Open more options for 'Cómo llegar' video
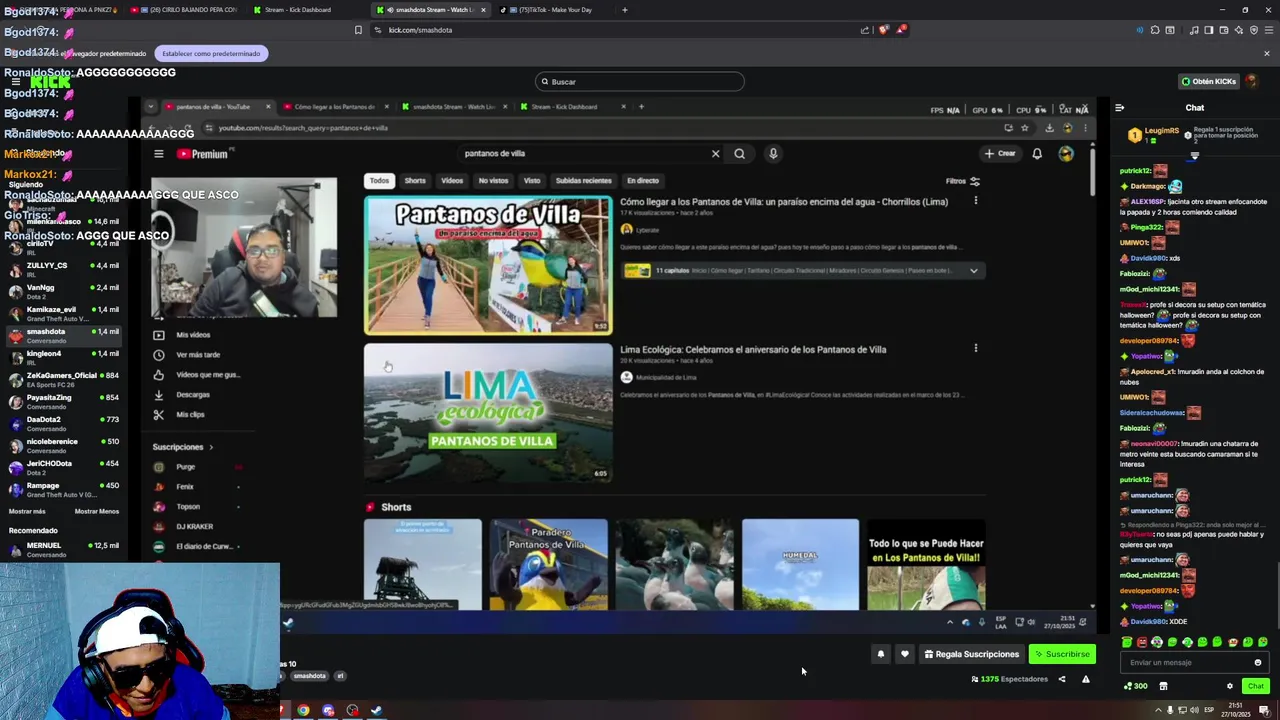This screenshot has width=1280, height=720. 976,201
